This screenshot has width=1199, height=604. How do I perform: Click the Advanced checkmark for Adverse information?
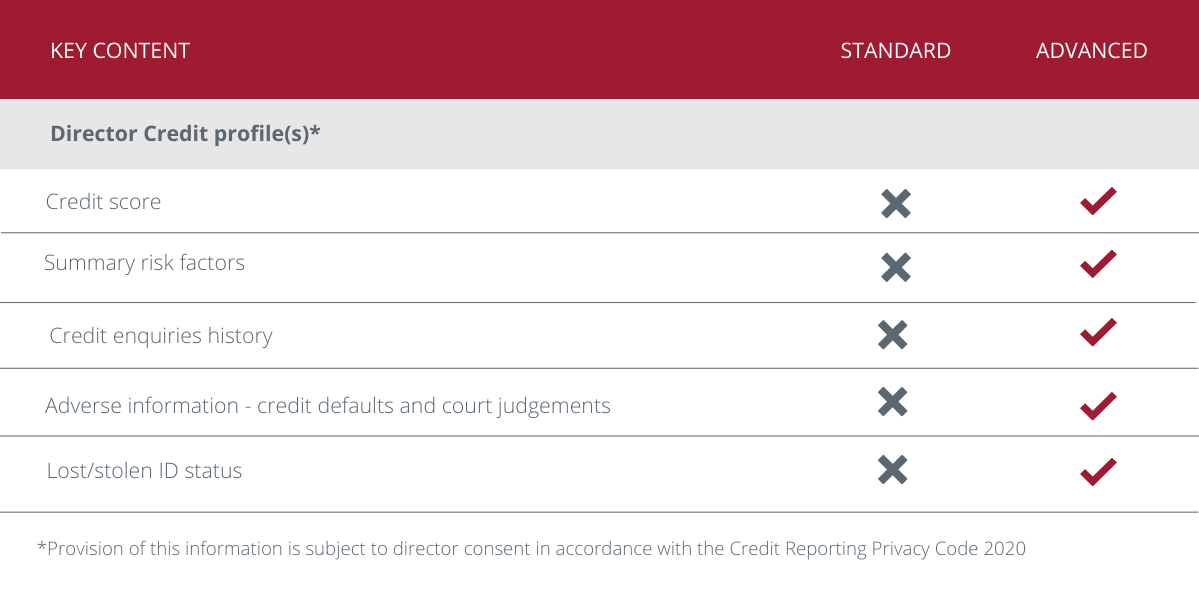point(1098,406)
